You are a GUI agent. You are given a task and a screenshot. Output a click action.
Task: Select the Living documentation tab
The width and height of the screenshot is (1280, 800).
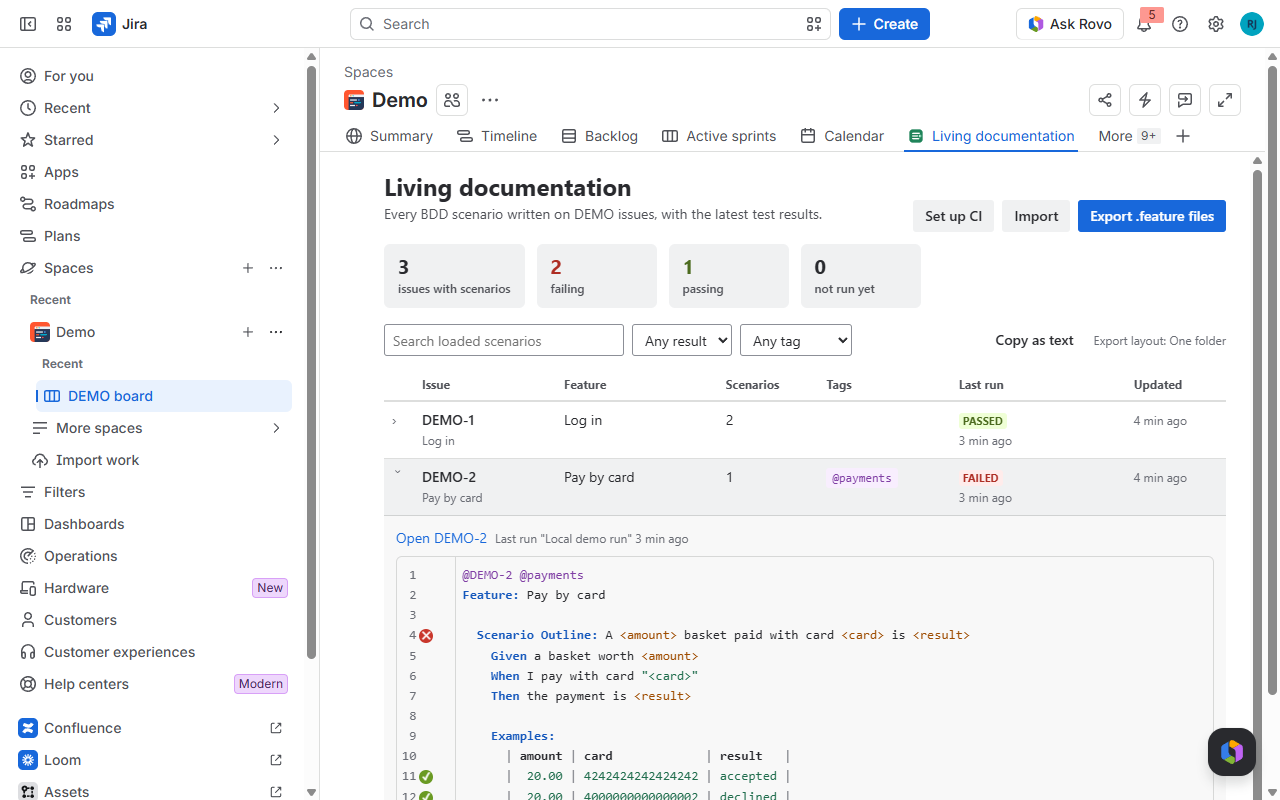[991, 136]
